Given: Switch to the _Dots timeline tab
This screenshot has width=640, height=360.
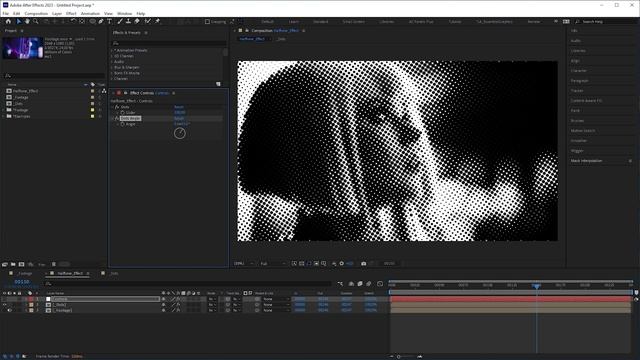Looking at the screenshot, I should coord(114,273).
